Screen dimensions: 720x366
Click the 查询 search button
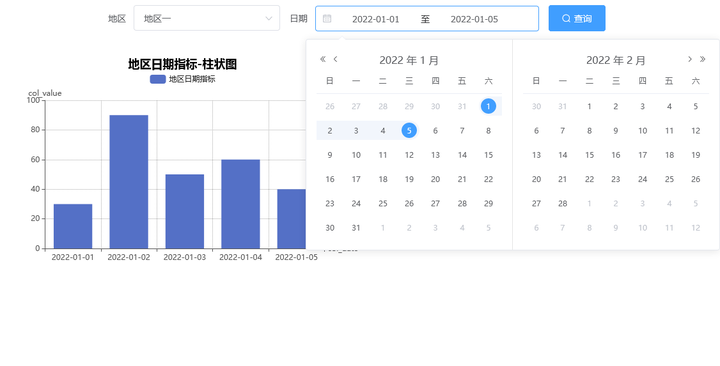tap(577, 18)
